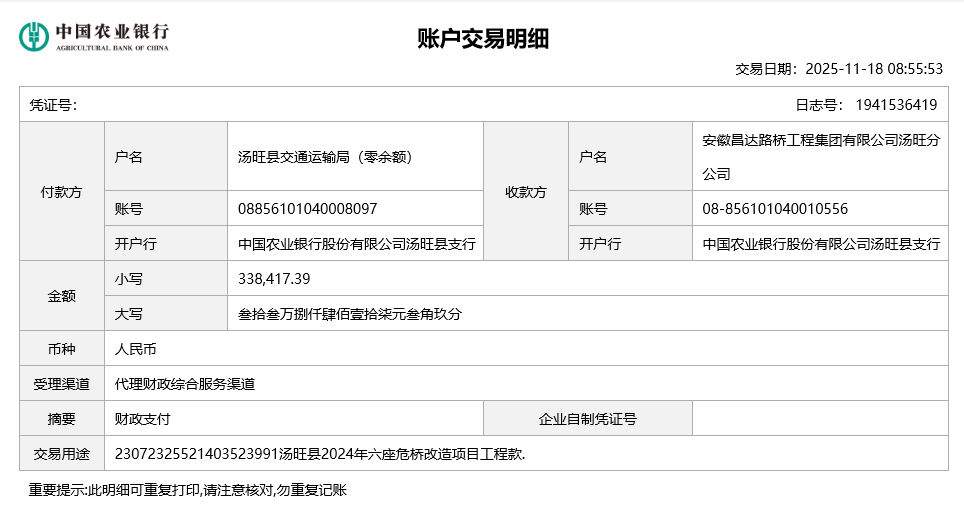
Task: Click the currency value 人民币
Action: pyautogui.click(x=135, y=349)
